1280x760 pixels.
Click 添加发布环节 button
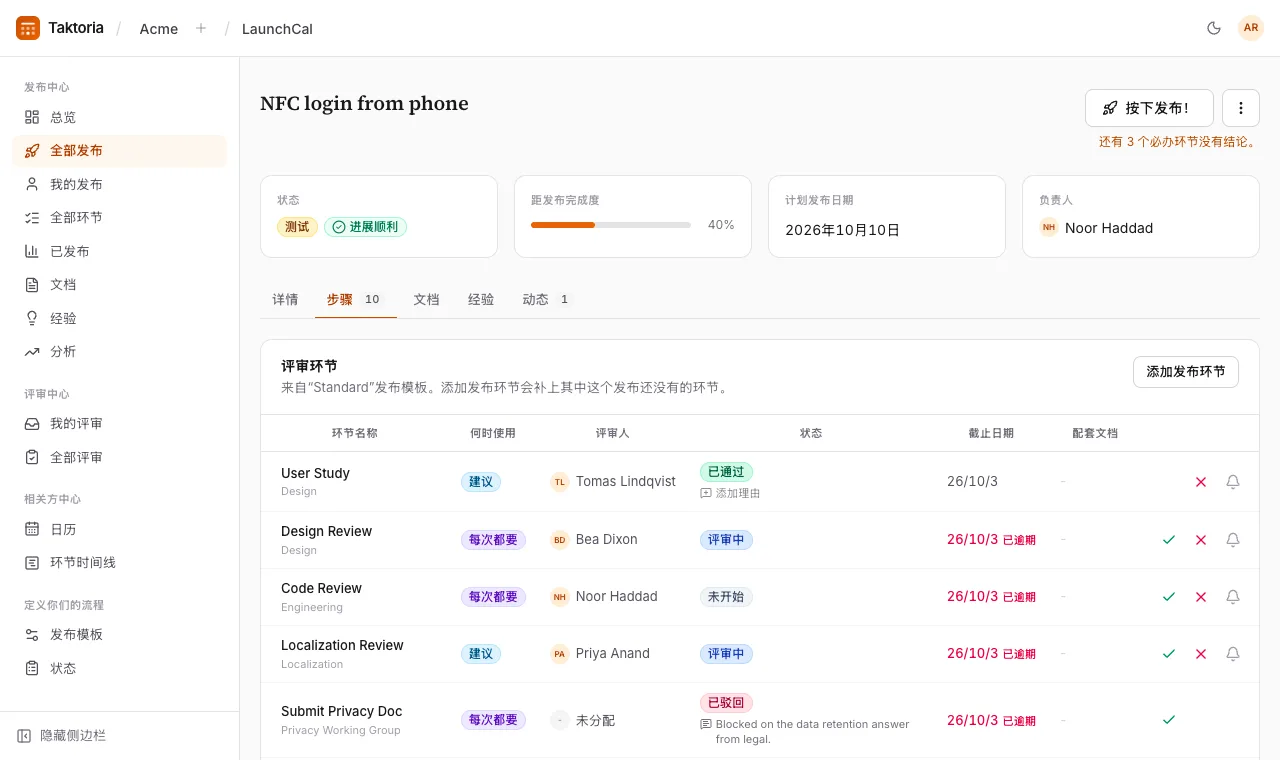coord(1186,372)
